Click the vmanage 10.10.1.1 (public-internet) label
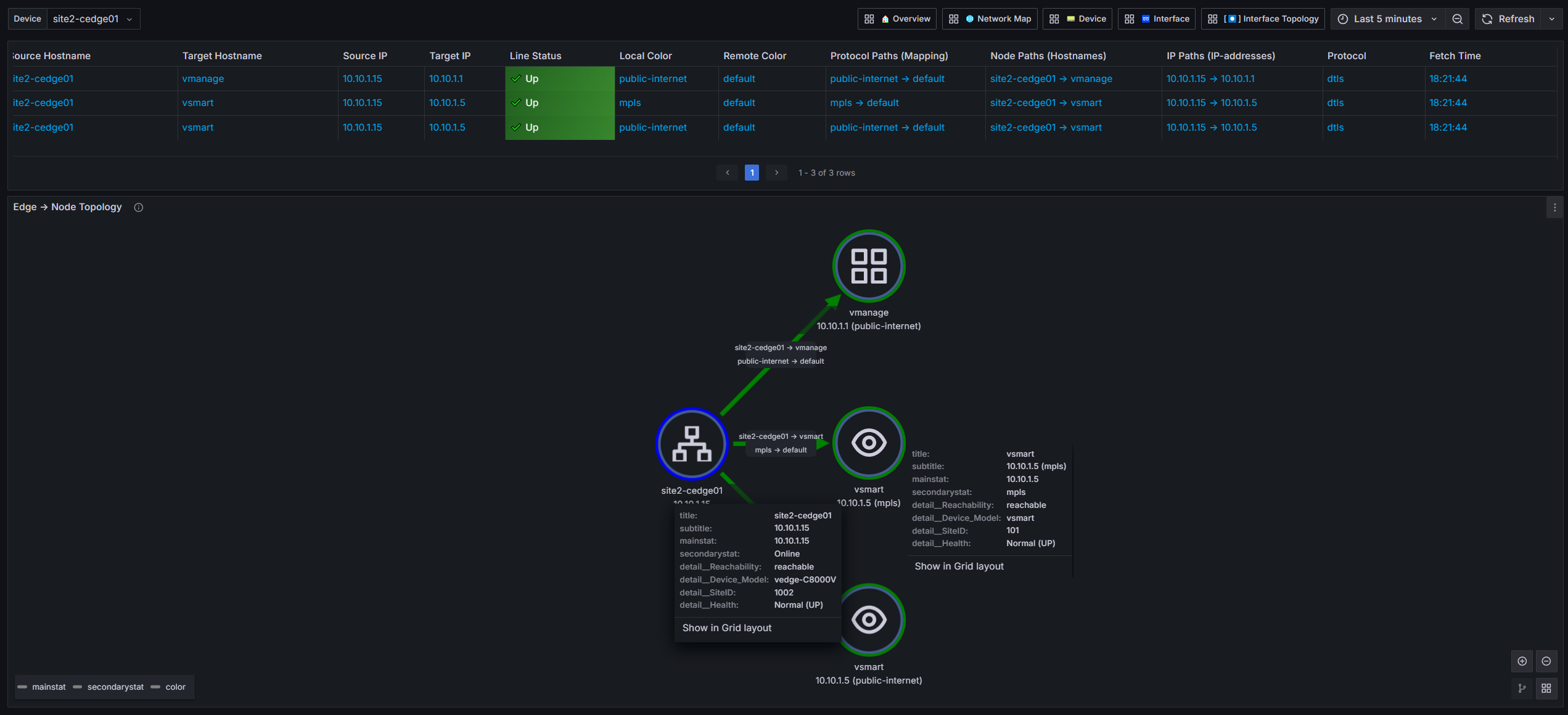This screenshot has width=1568, height=715. (868, 319)
